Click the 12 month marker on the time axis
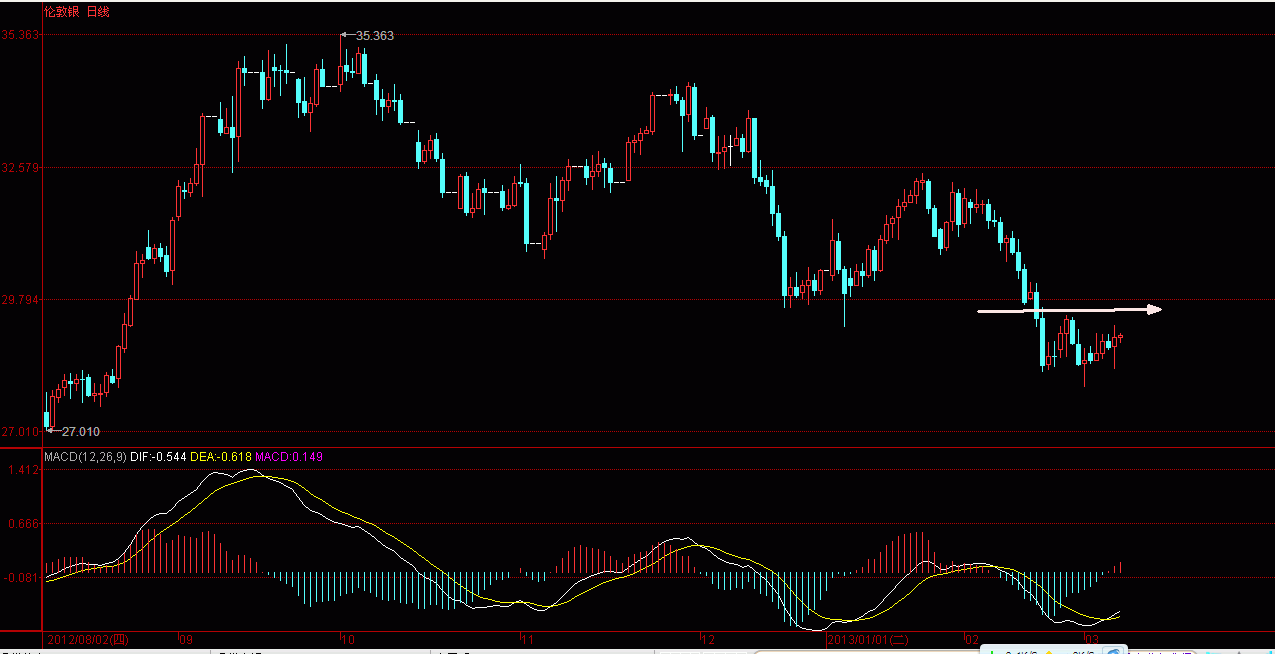The height and width of the screenshot is (654, 1275). coord(708,638)
